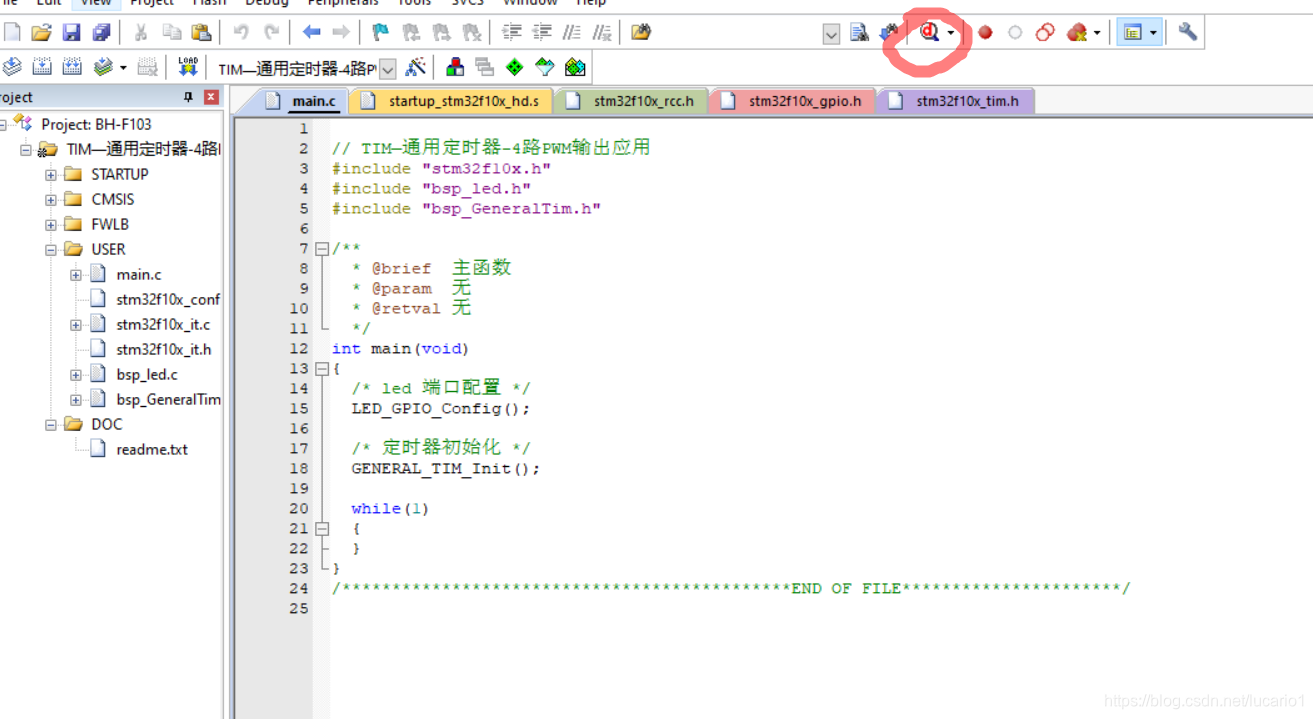
Task: Close the Project panel
Action: [x=211, y=97]
